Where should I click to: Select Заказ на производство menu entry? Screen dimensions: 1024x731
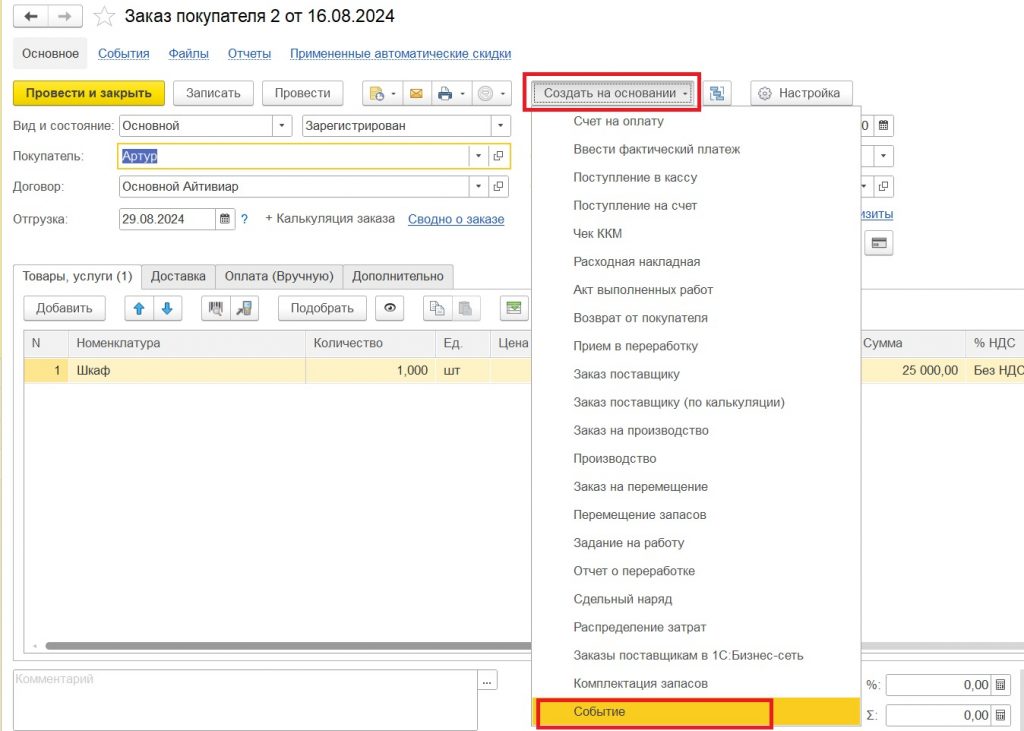696,430
